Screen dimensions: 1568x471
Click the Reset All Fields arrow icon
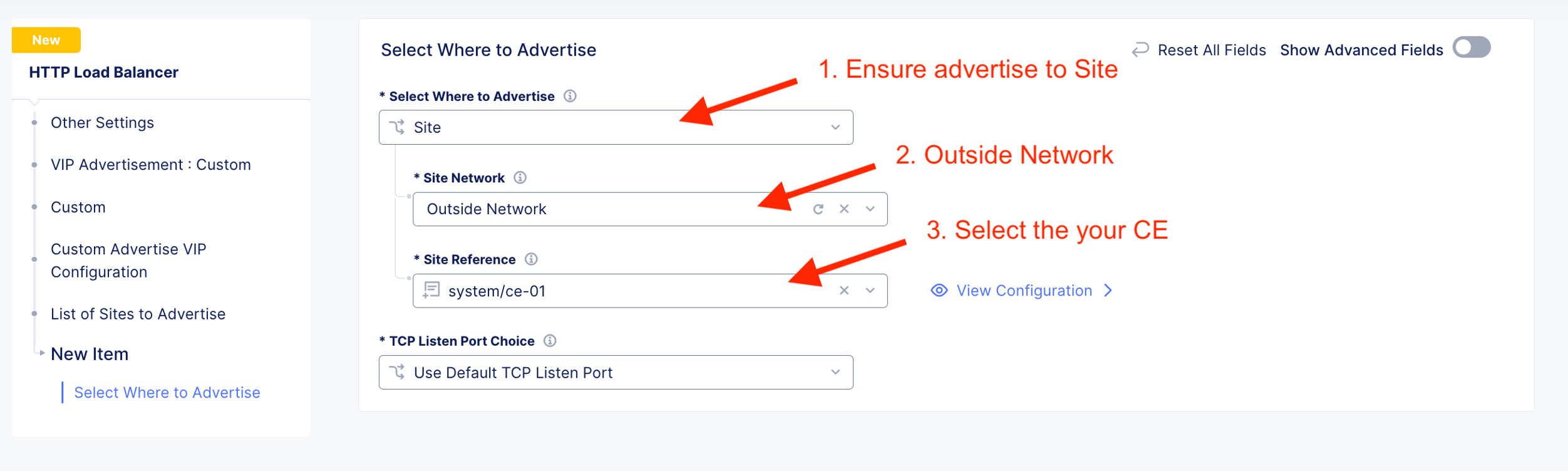[x=1140, y=49]
